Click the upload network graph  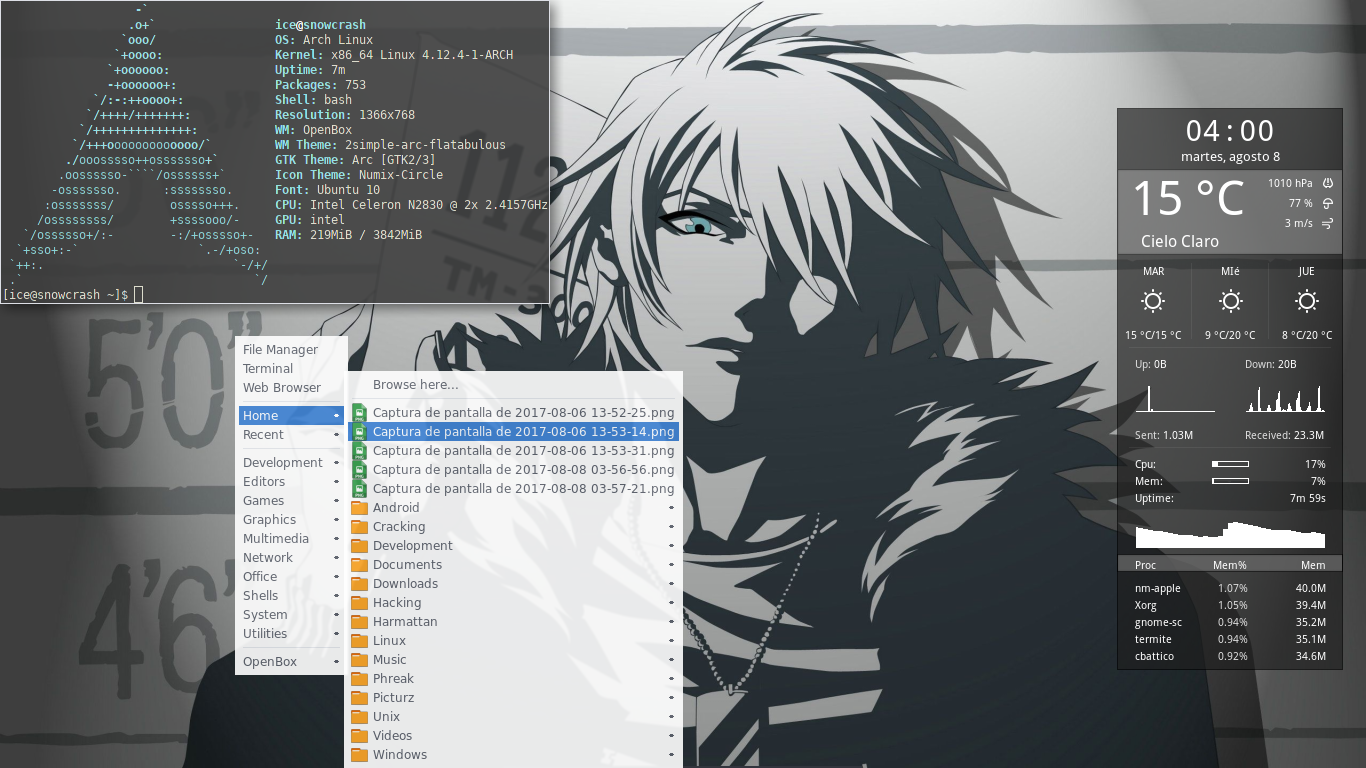point(1175,399)
